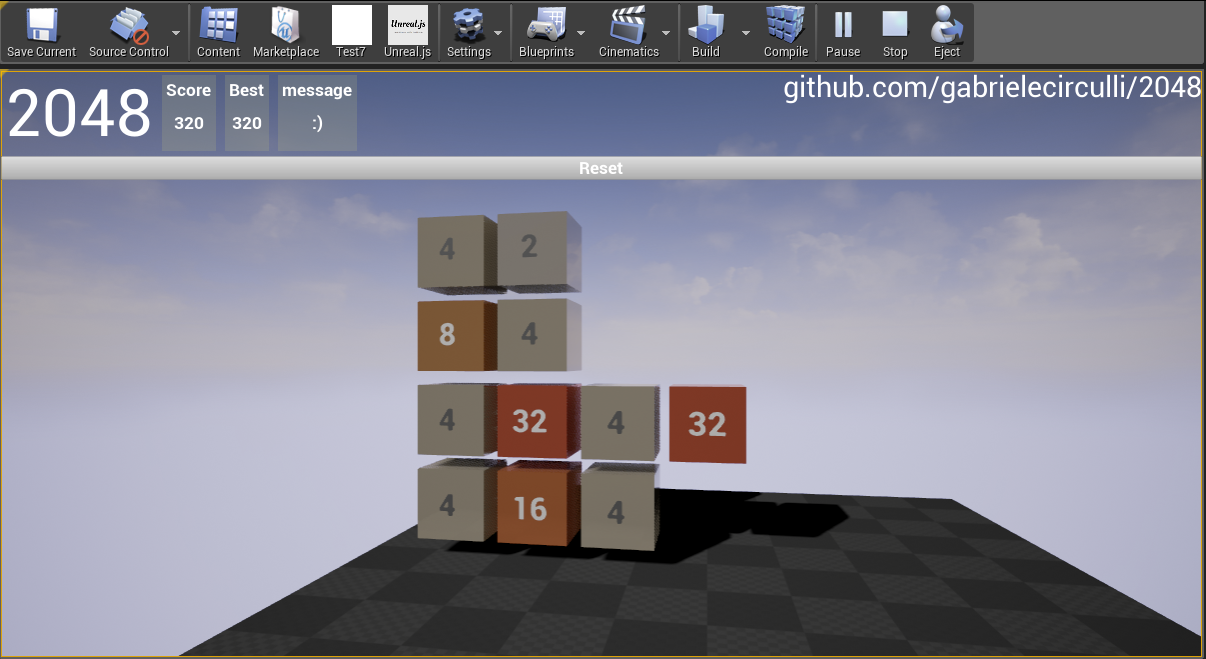Open Source Control toolbar button
The width and height of the screenshot is (1206, 659).
coord(128,32)
